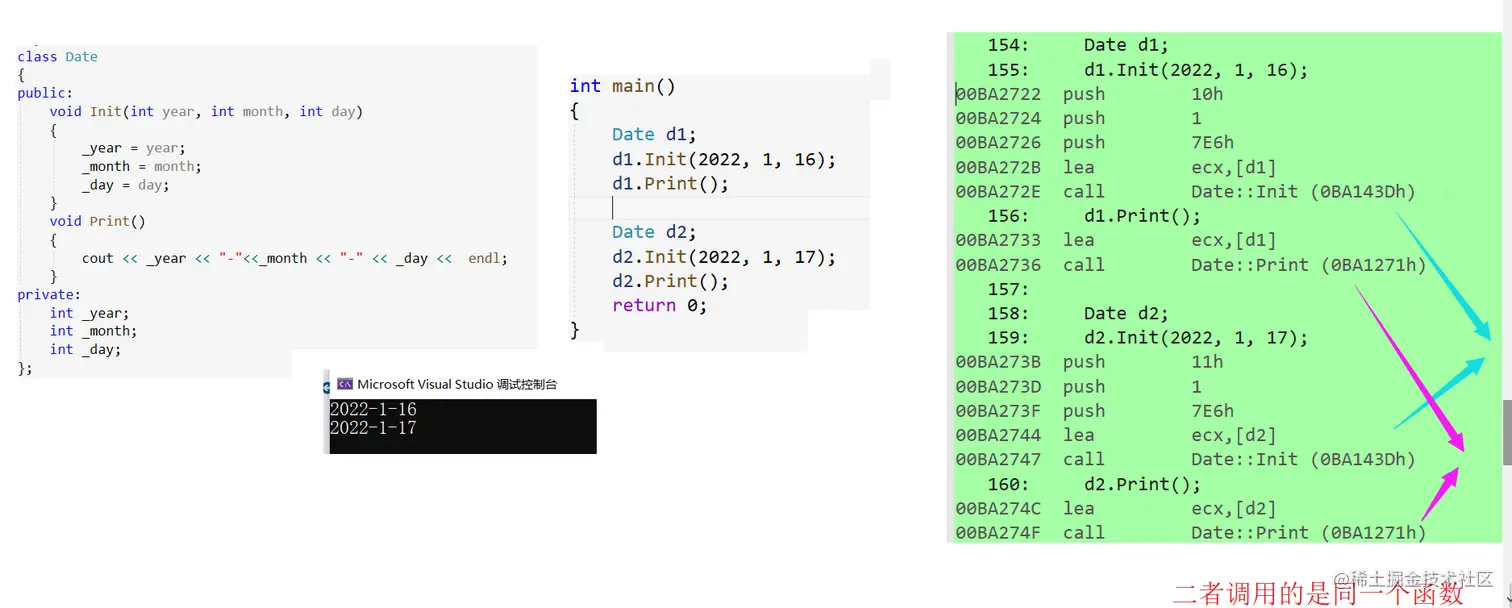The image size is (1512, 608).
Task: Click instruction at 00BA274C lea ecx,[d2]
Action: (1116, 508)
